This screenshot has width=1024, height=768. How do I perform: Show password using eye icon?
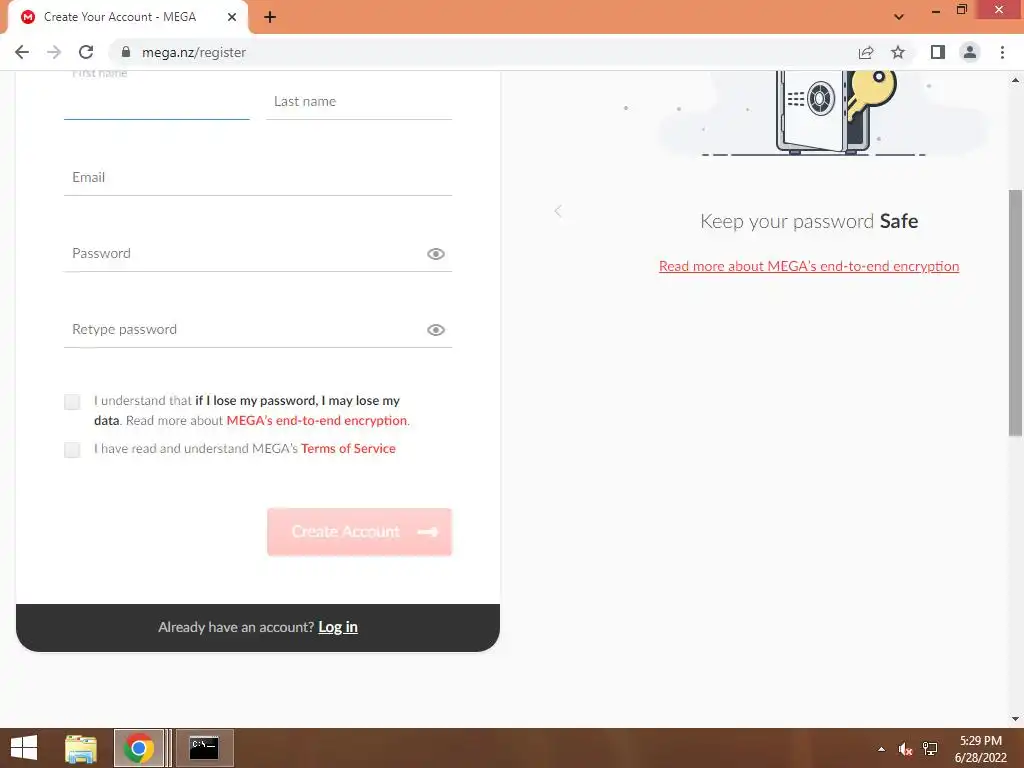pos(436,254)
